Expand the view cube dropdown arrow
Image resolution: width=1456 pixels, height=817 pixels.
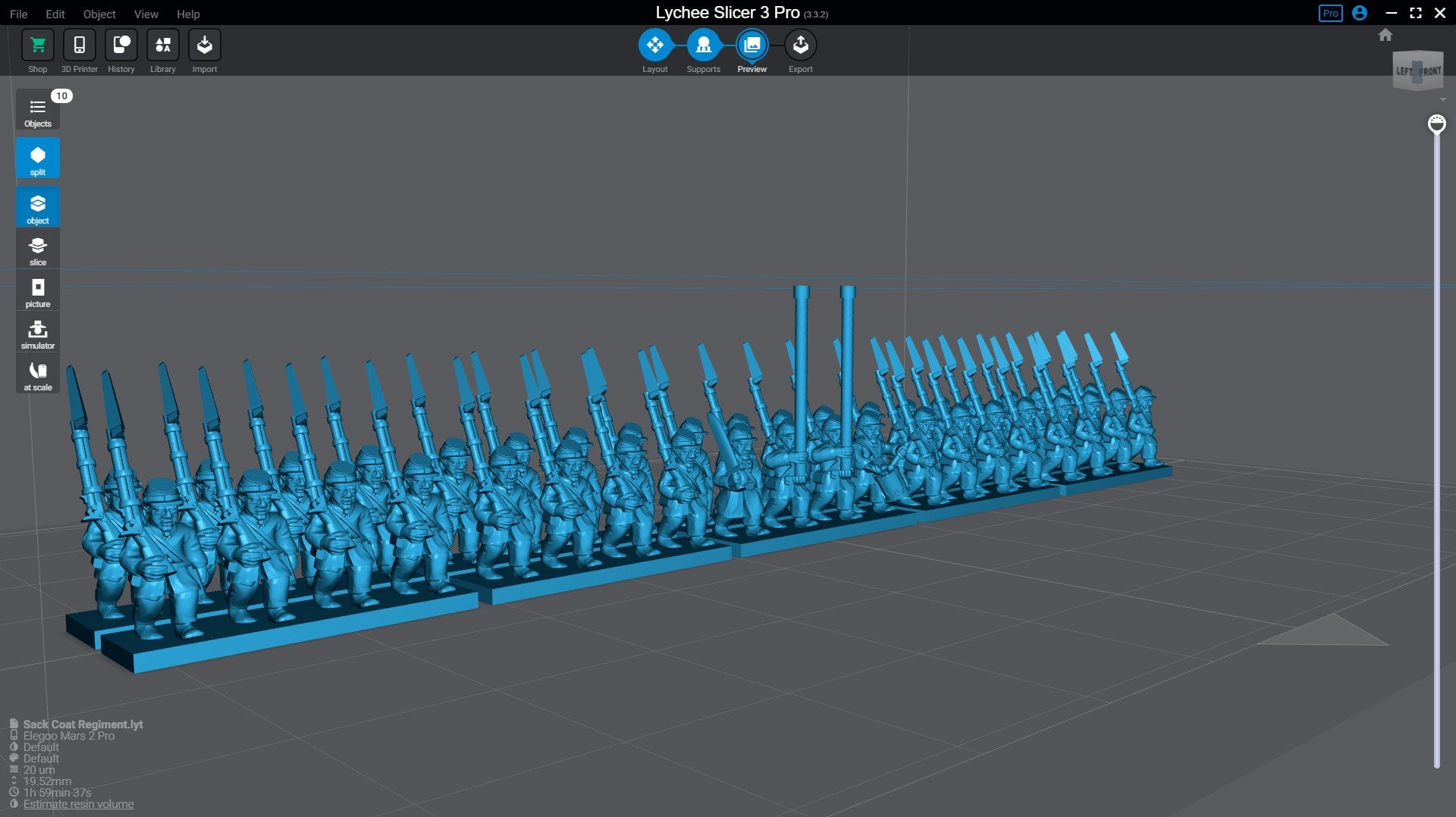tap(1442, 100)
